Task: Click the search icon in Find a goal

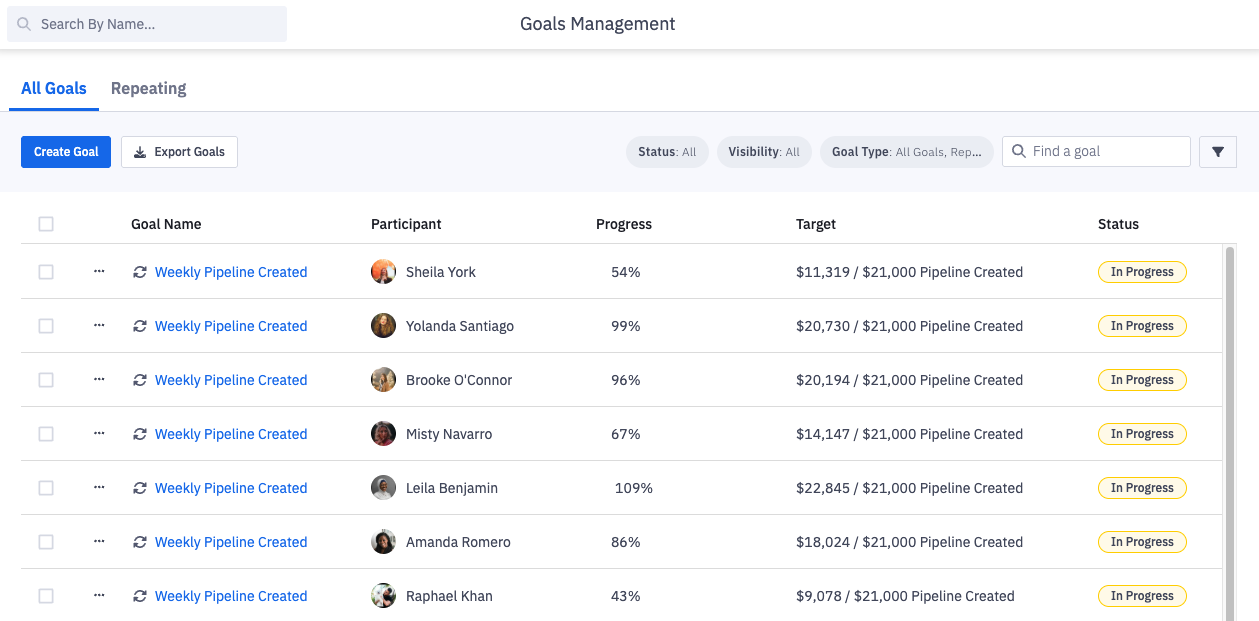Action: coord(1019,151)
